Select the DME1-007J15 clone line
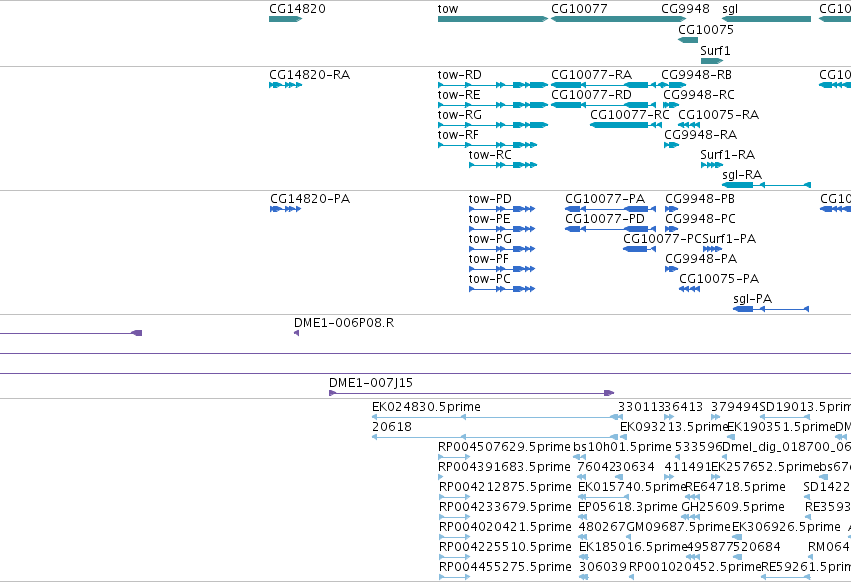 point(472,393)
